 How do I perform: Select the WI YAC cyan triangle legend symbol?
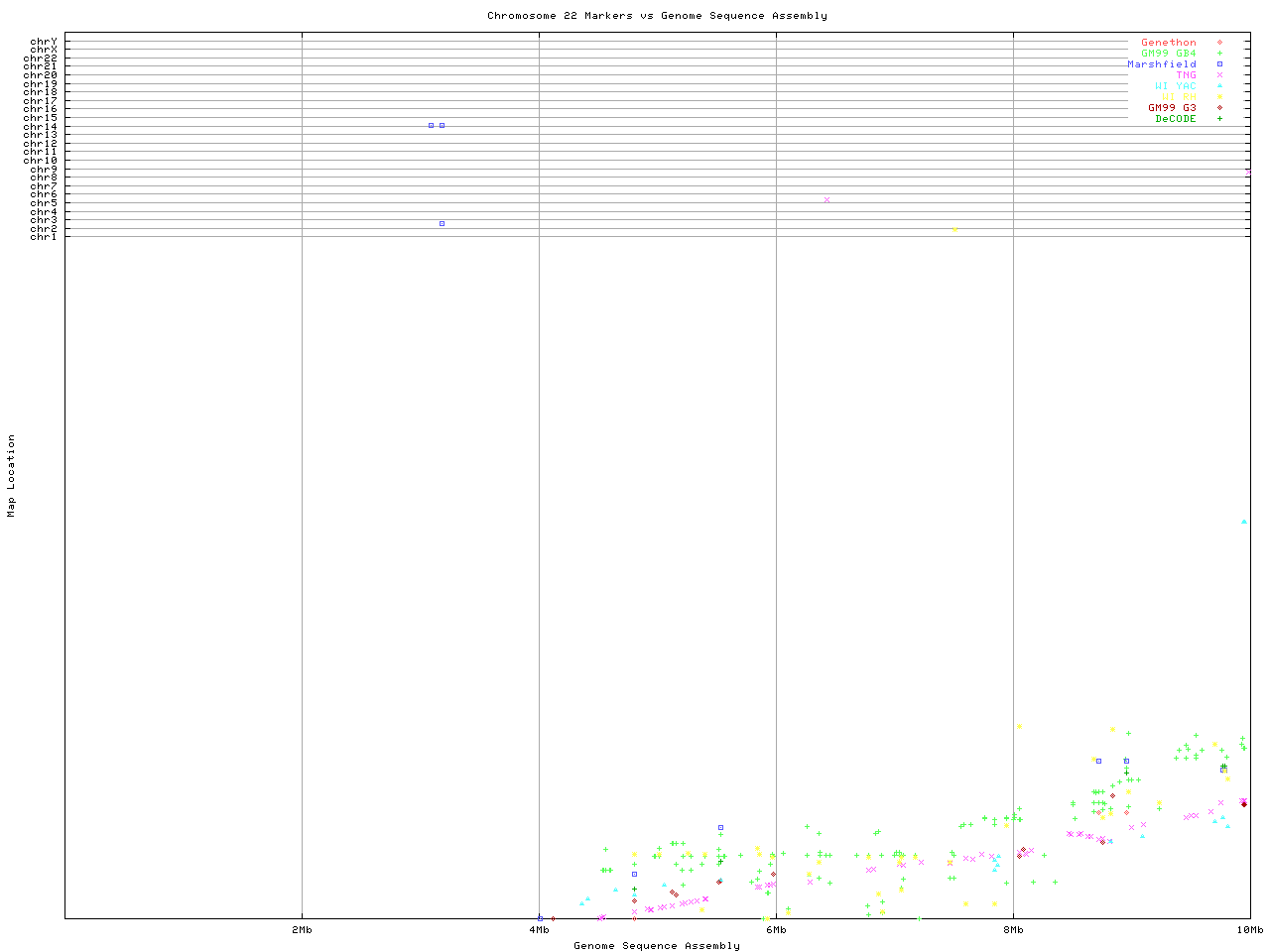click(1219, 86)
